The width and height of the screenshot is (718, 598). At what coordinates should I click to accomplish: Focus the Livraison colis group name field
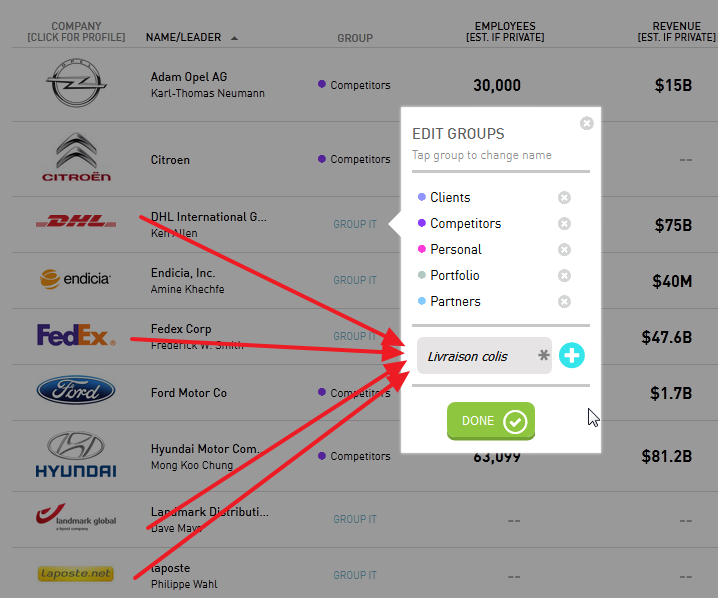[x=484, y=356]
